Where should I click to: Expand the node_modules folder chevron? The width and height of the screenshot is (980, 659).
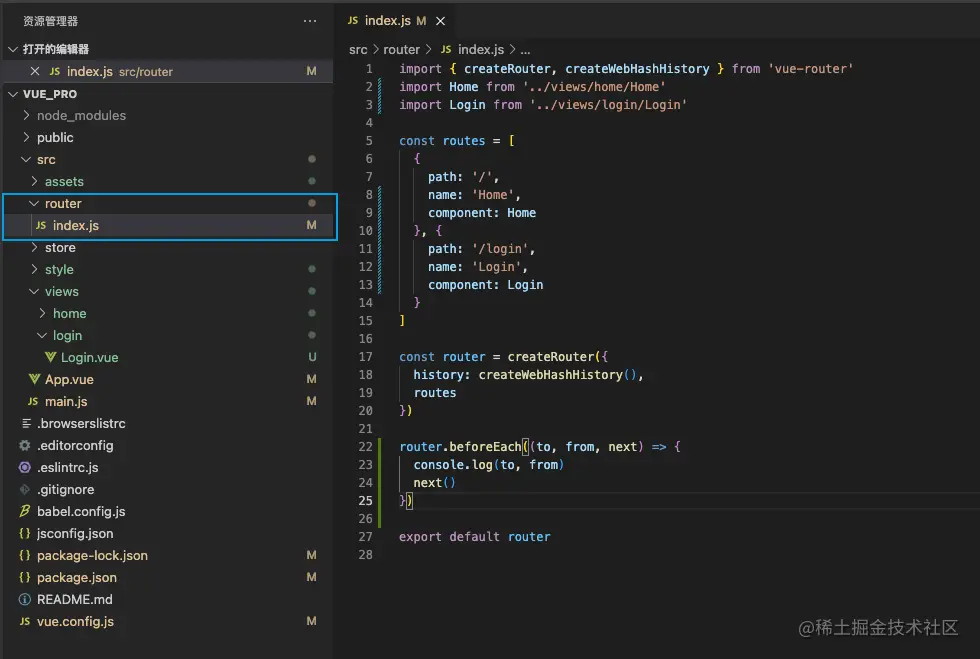pos(26,115)
